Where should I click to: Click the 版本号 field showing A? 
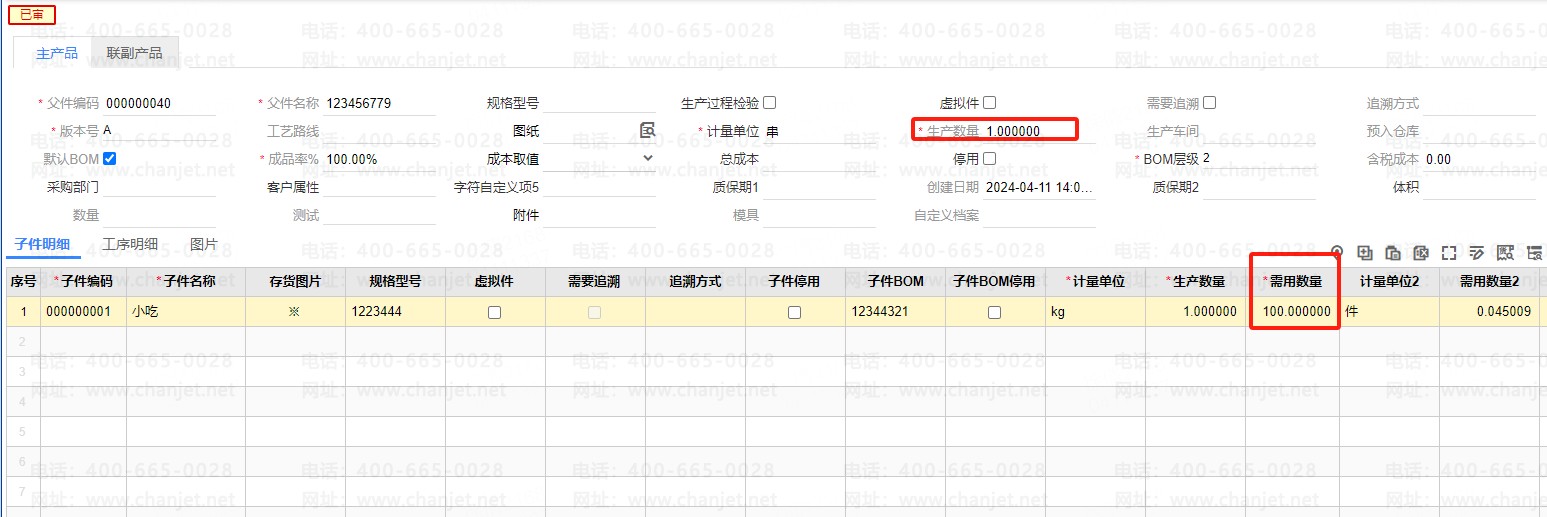[160, 131]
